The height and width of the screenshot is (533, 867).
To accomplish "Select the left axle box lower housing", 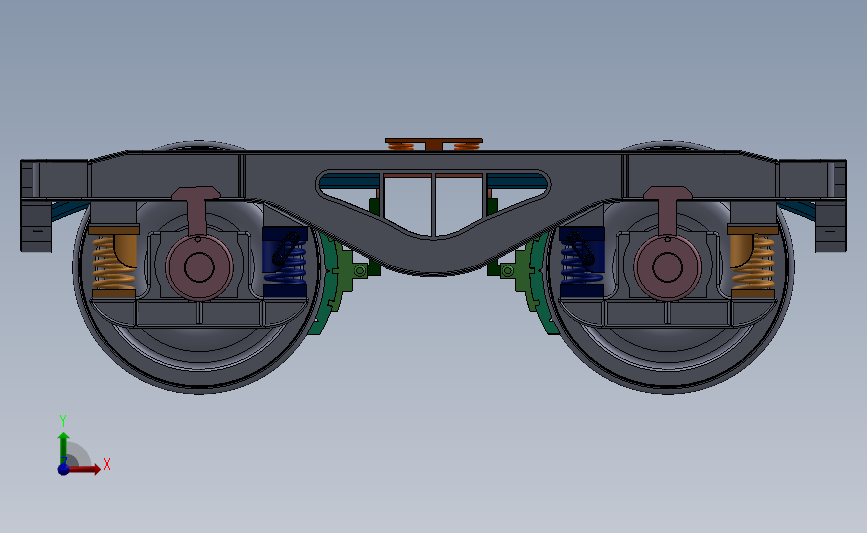I will pos(199,313).
